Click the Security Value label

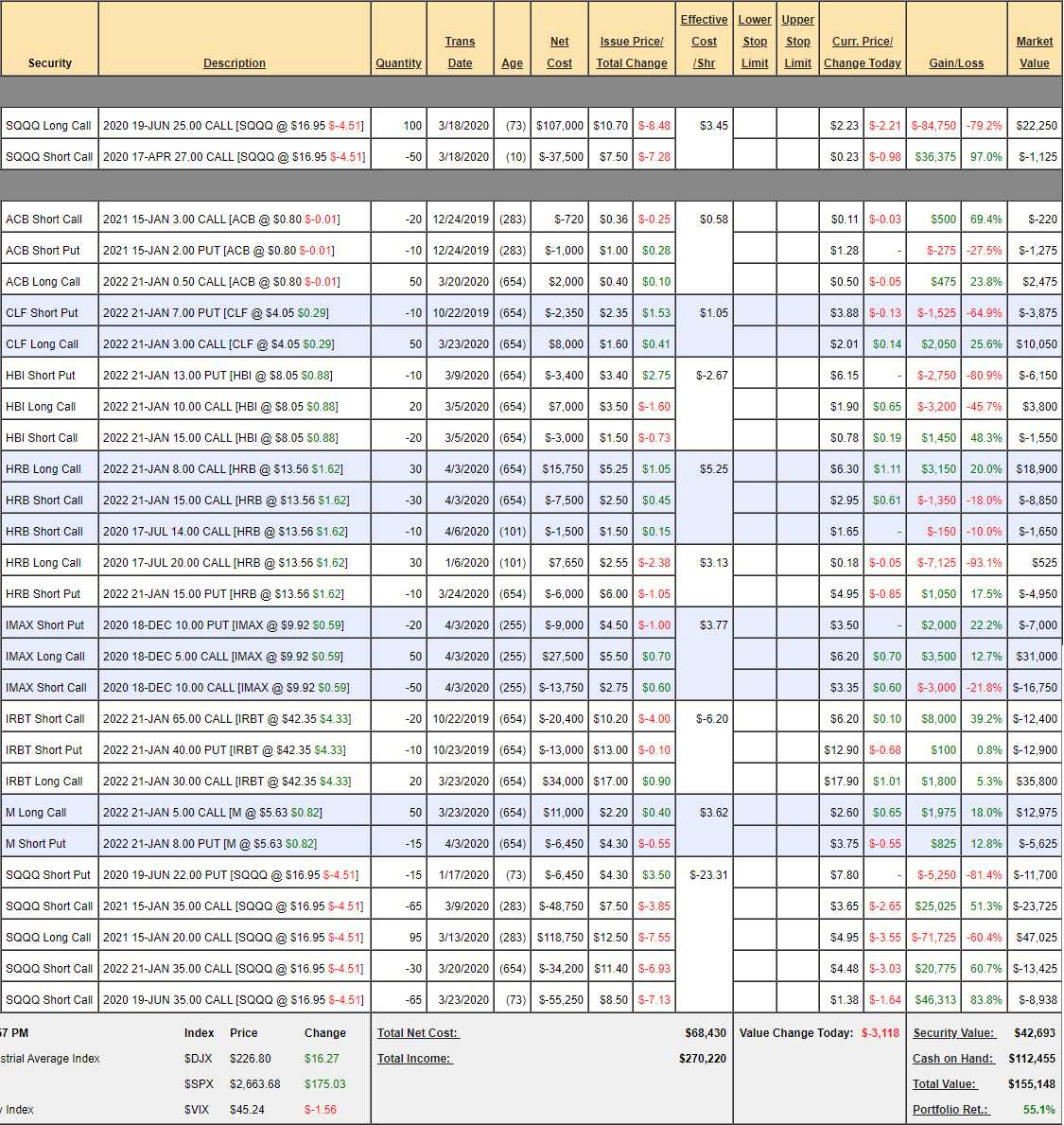[x=953, y=1033]
